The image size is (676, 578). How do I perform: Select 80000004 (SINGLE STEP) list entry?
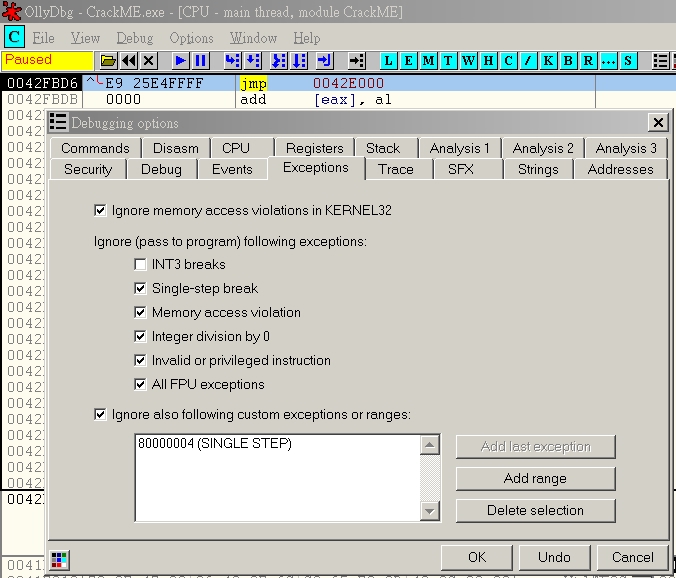coord(215,444)
